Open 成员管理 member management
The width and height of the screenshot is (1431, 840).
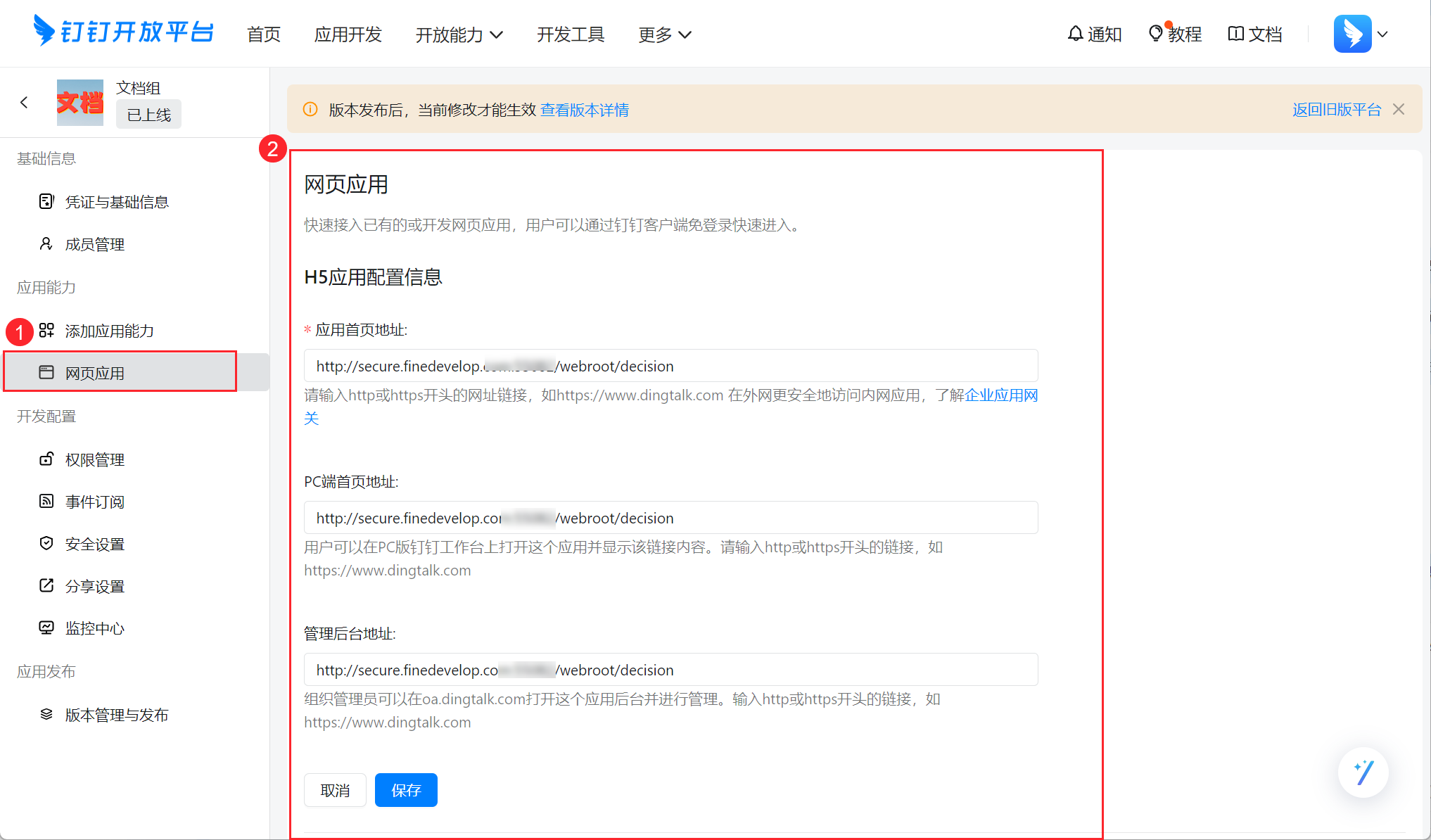tap(94, 244)
